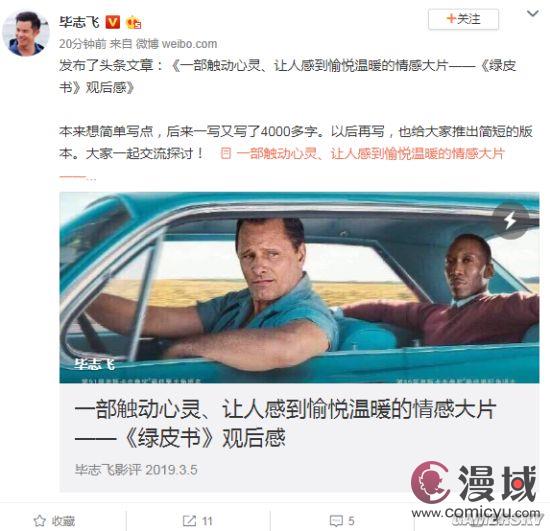The height and width of the screenshot is (531, 550).
Task: Open the weibo.com source link
Action: pos(189,44)
